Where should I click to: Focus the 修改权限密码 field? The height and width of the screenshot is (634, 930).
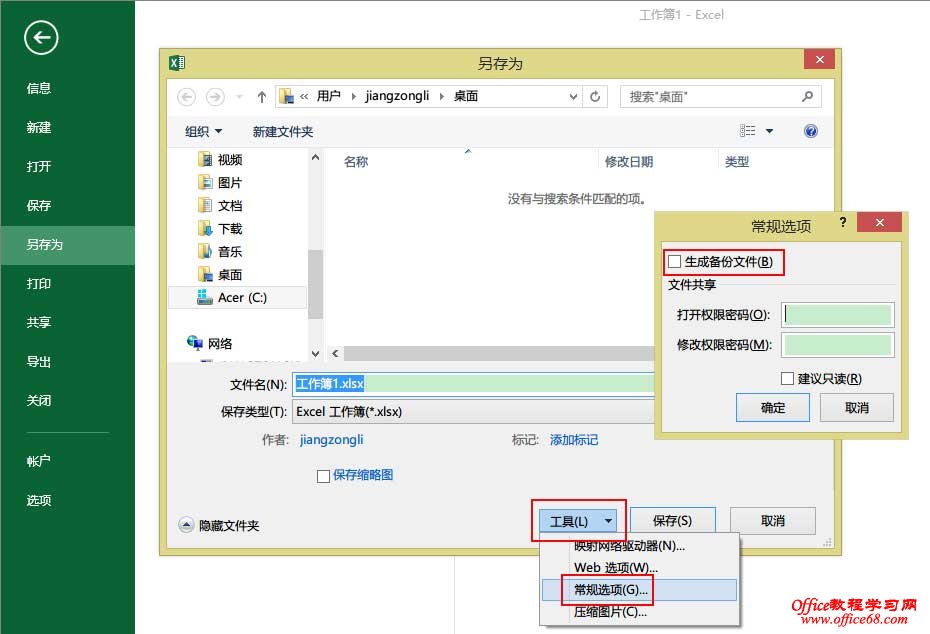(x=837, y=345)
